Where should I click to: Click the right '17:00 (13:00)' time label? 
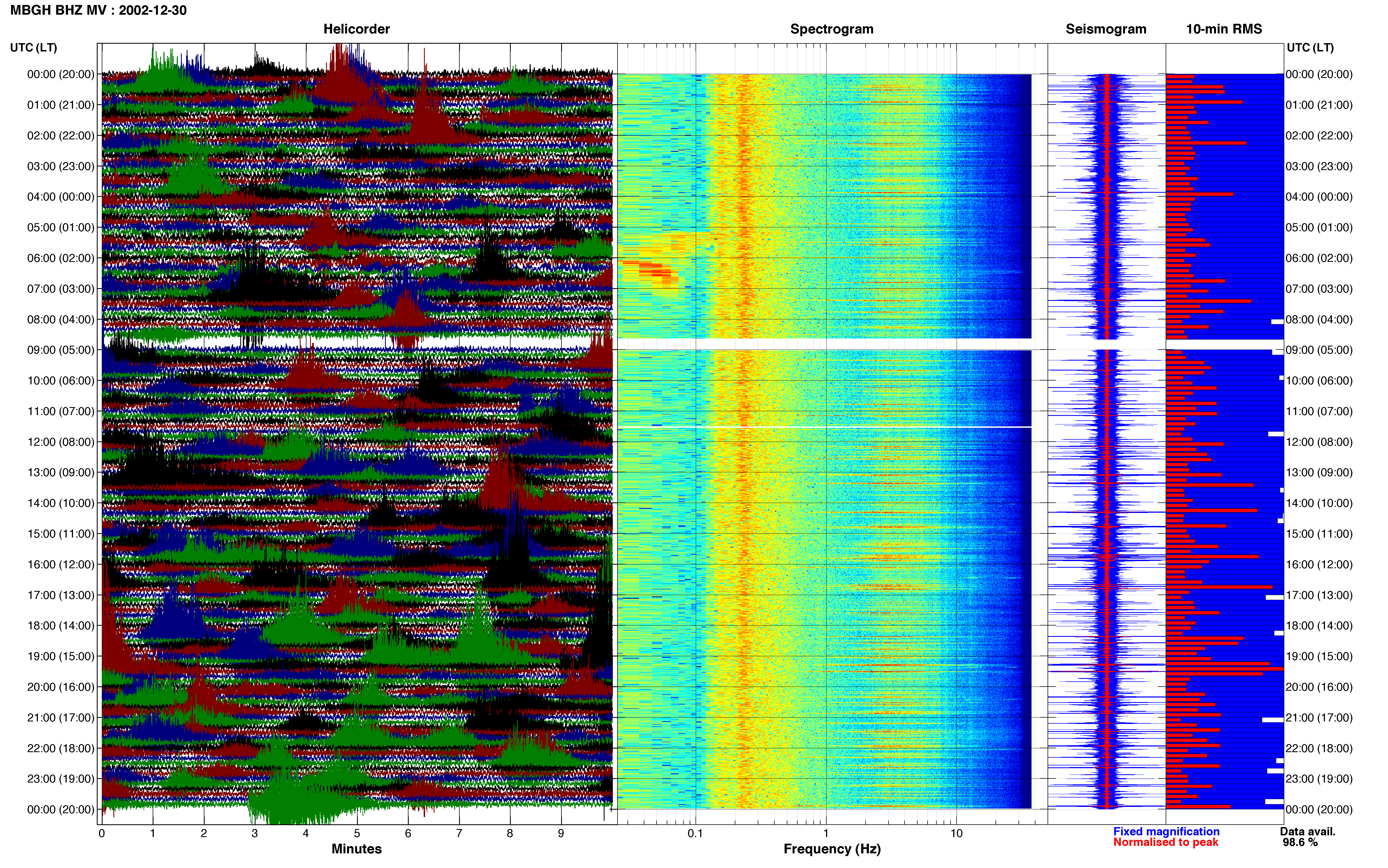pos(1319,595)
